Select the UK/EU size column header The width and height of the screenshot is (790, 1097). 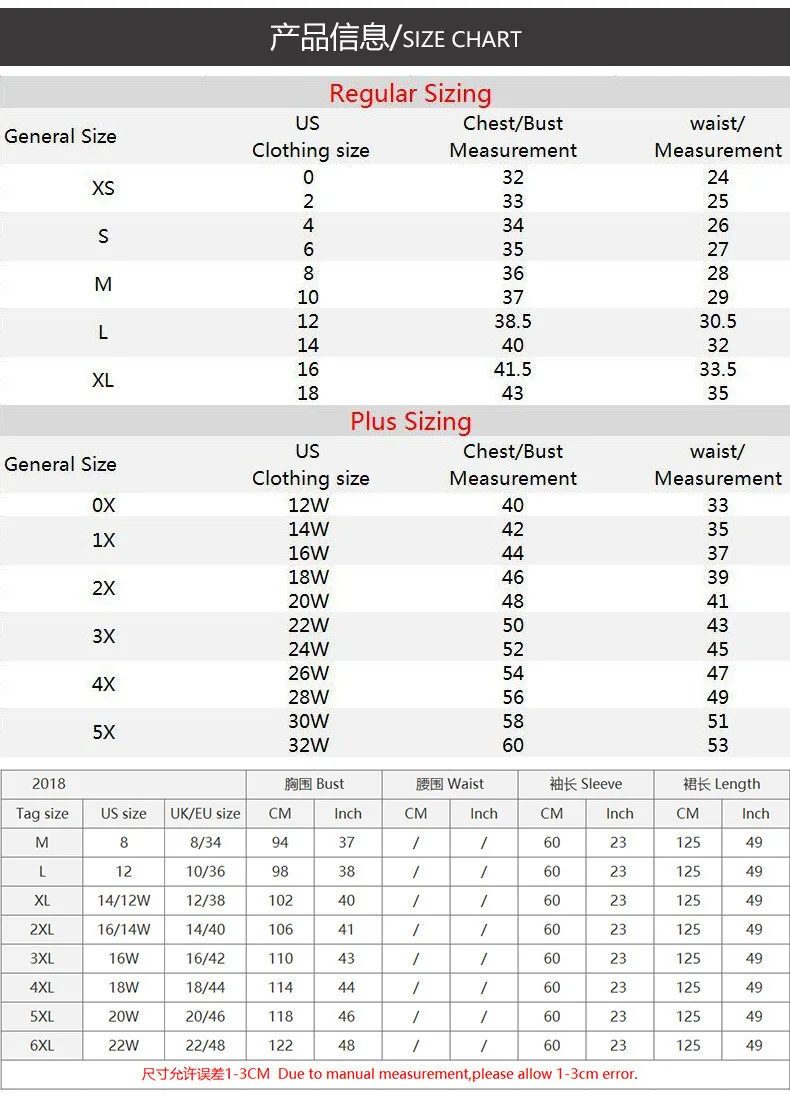pyautogui.click(x=205, y=814)
